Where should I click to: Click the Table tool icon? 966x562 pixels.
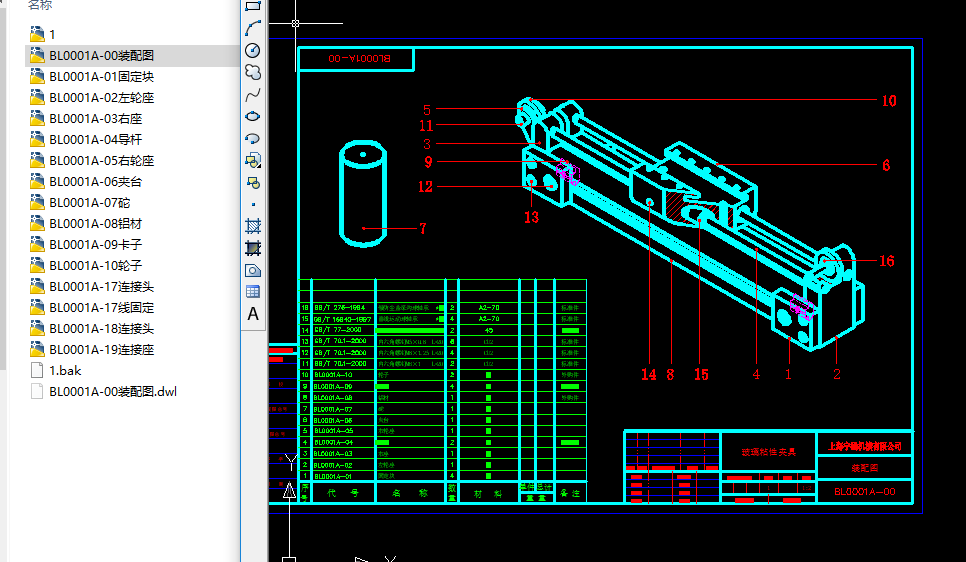pyautogui.click(x=253, y=292)
